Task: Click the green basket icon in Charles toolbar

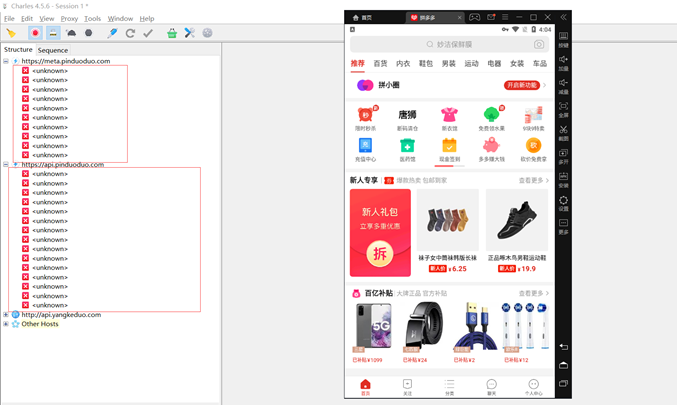Action: (172, 33)
